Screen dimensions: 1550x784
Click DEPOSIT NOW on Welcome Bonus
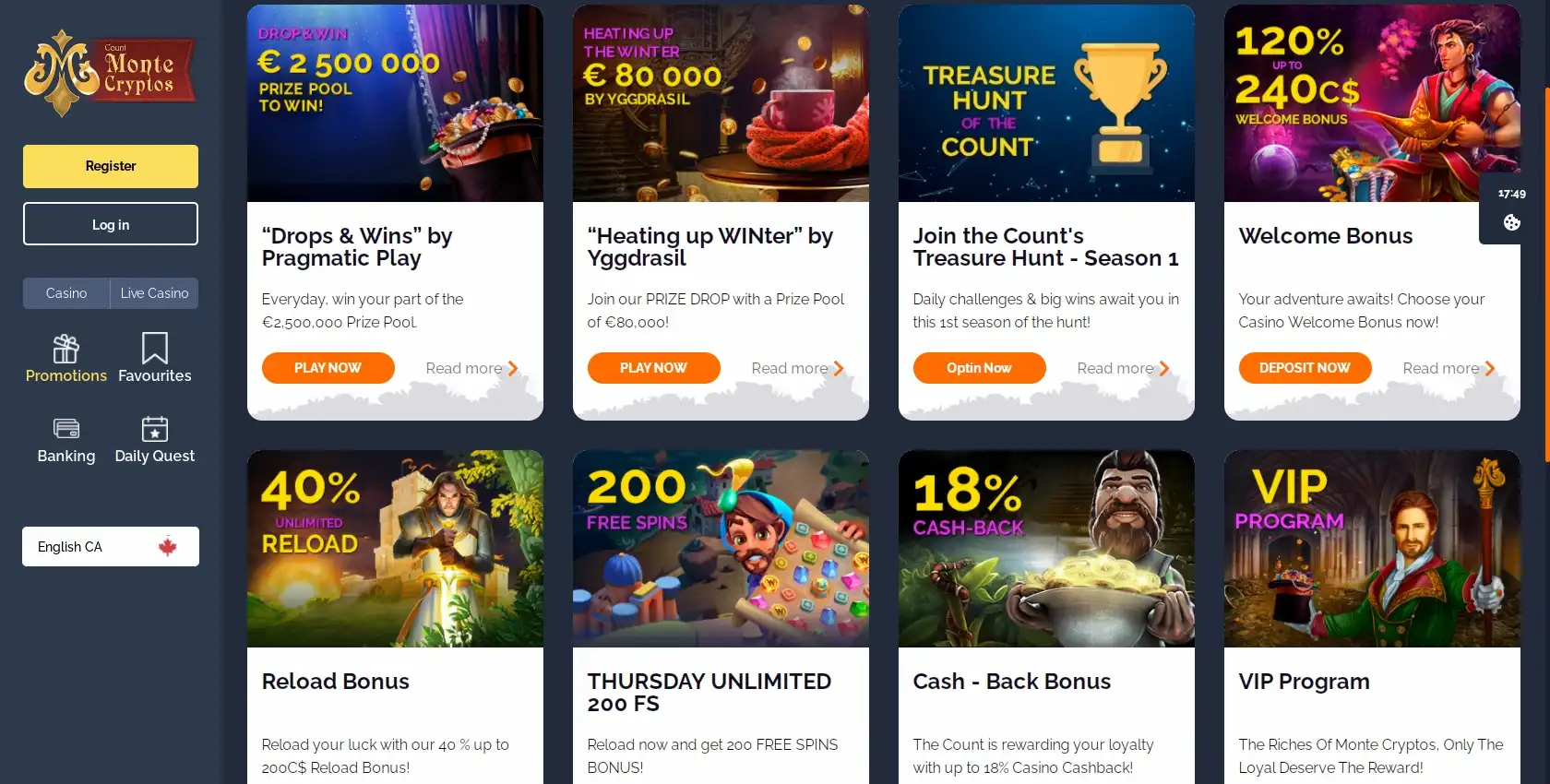point(1305,368)
